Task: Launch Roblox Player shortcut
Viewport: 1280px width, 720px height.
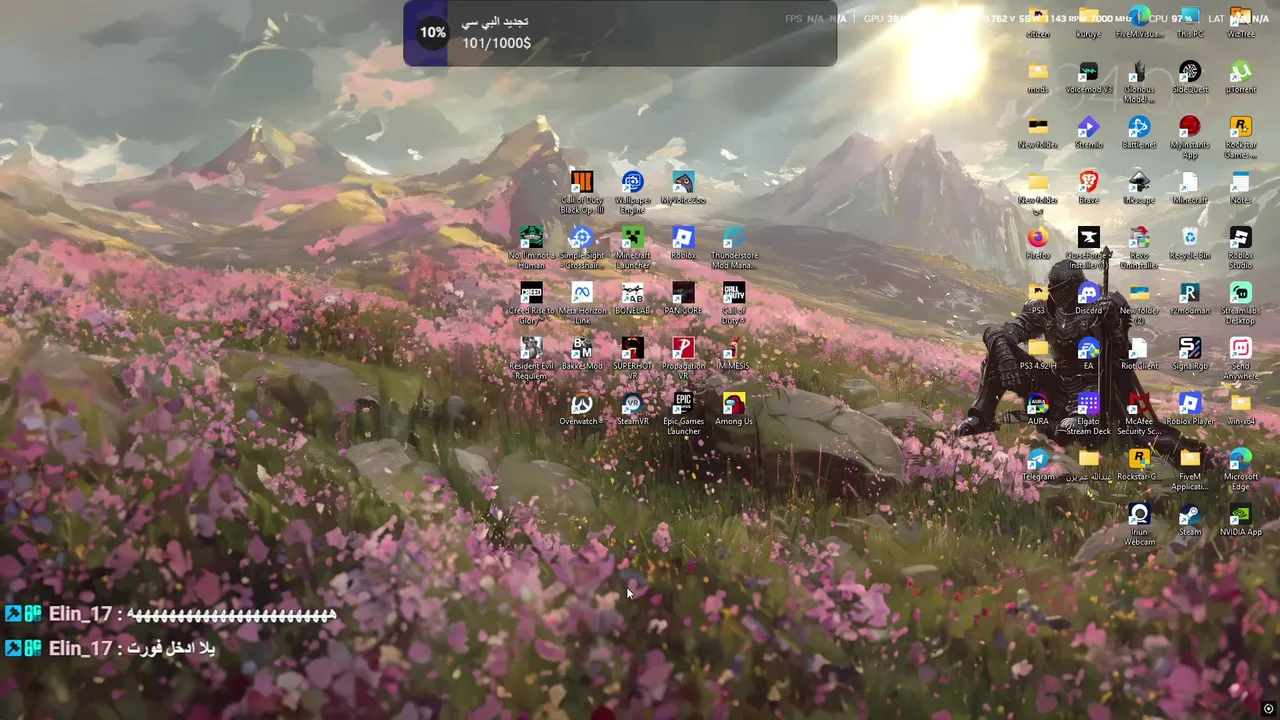Action: [x=1189, y=403]
